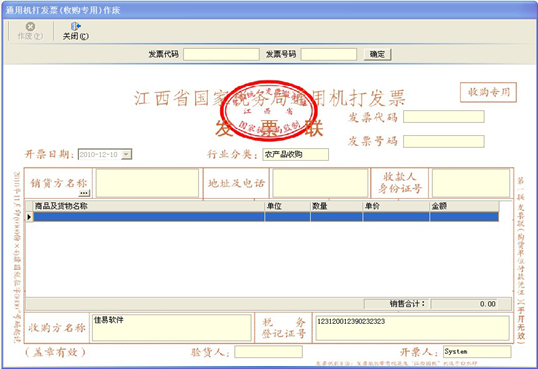The width and height of the screenshot is (538, 369).
Task: Select the 金额 column header
Action: click(x=465, y=206)
